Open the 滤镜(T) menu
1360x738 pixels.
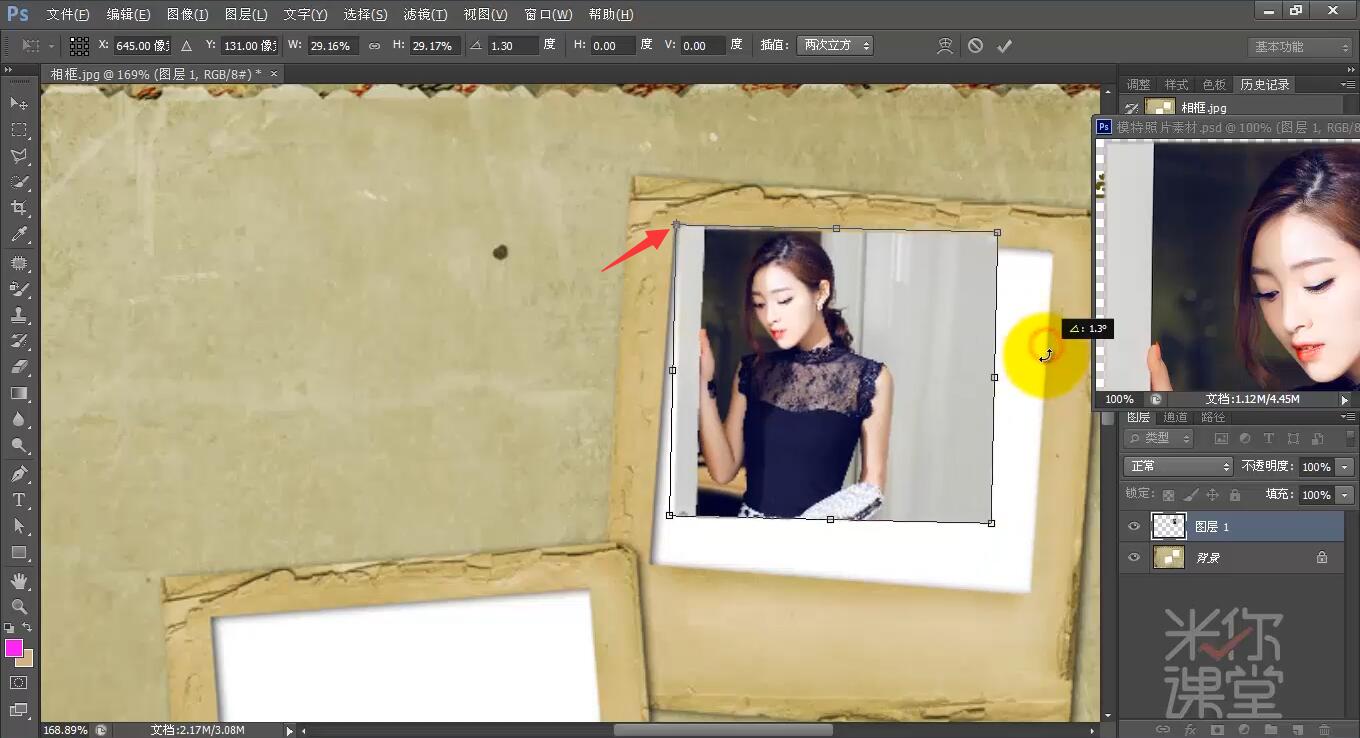pyautogui.click(x=425, y=15)
